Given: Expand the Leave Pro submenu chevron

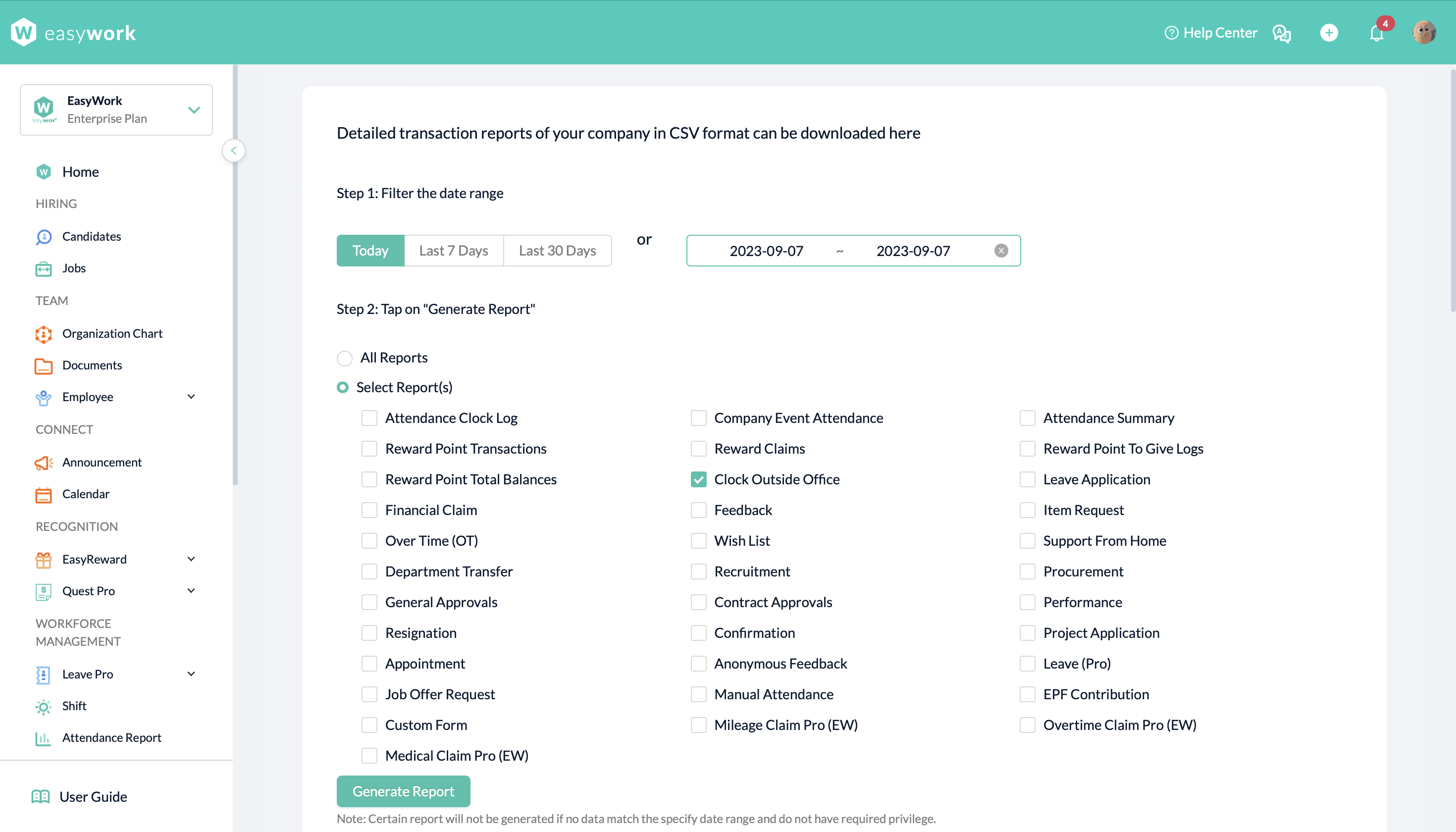Looking at the screenshot, I should (x=192, y=674).
